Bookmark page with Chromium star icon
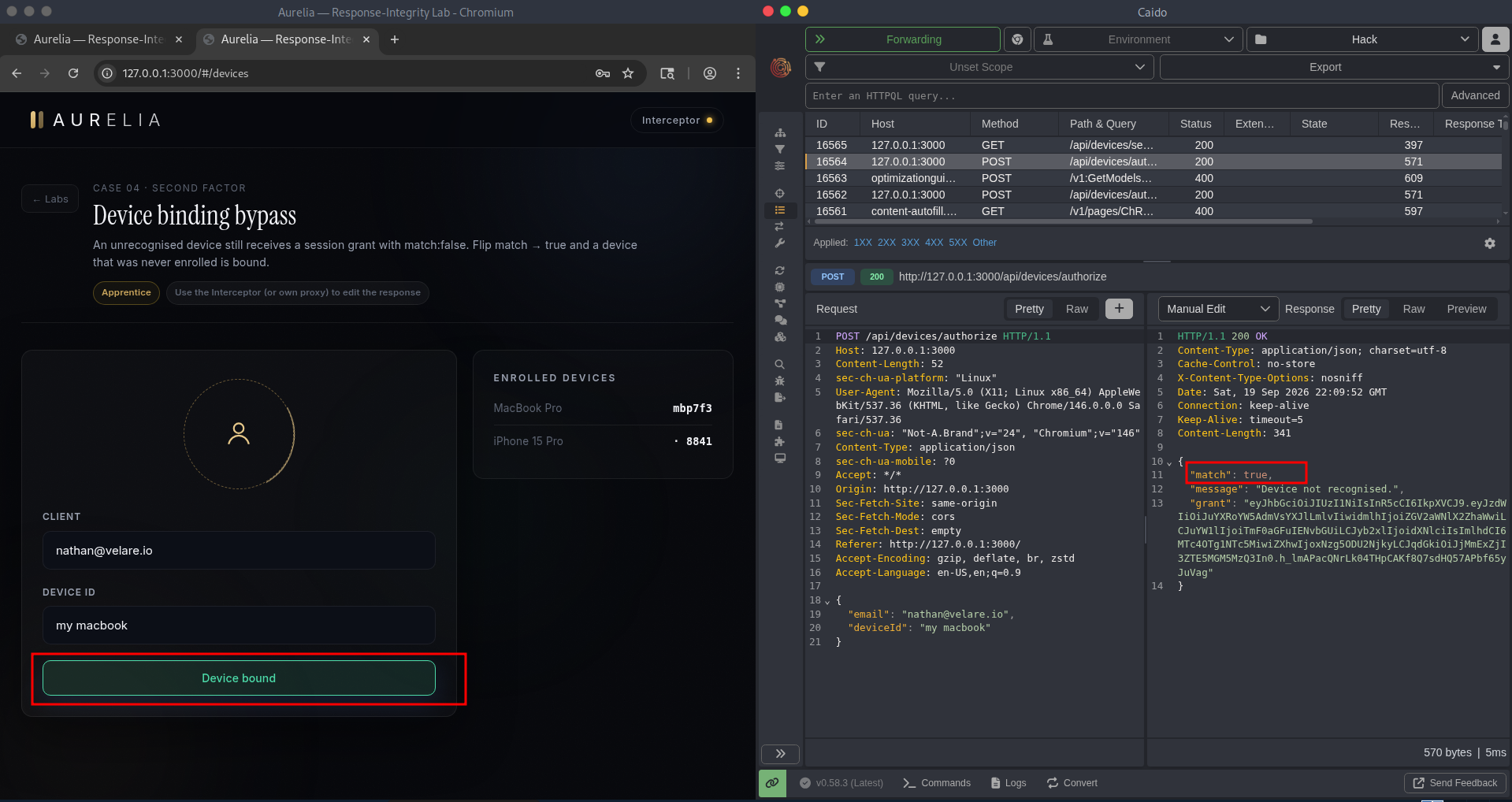This screenshot has height=802, width=1512. tap(628, 73)
